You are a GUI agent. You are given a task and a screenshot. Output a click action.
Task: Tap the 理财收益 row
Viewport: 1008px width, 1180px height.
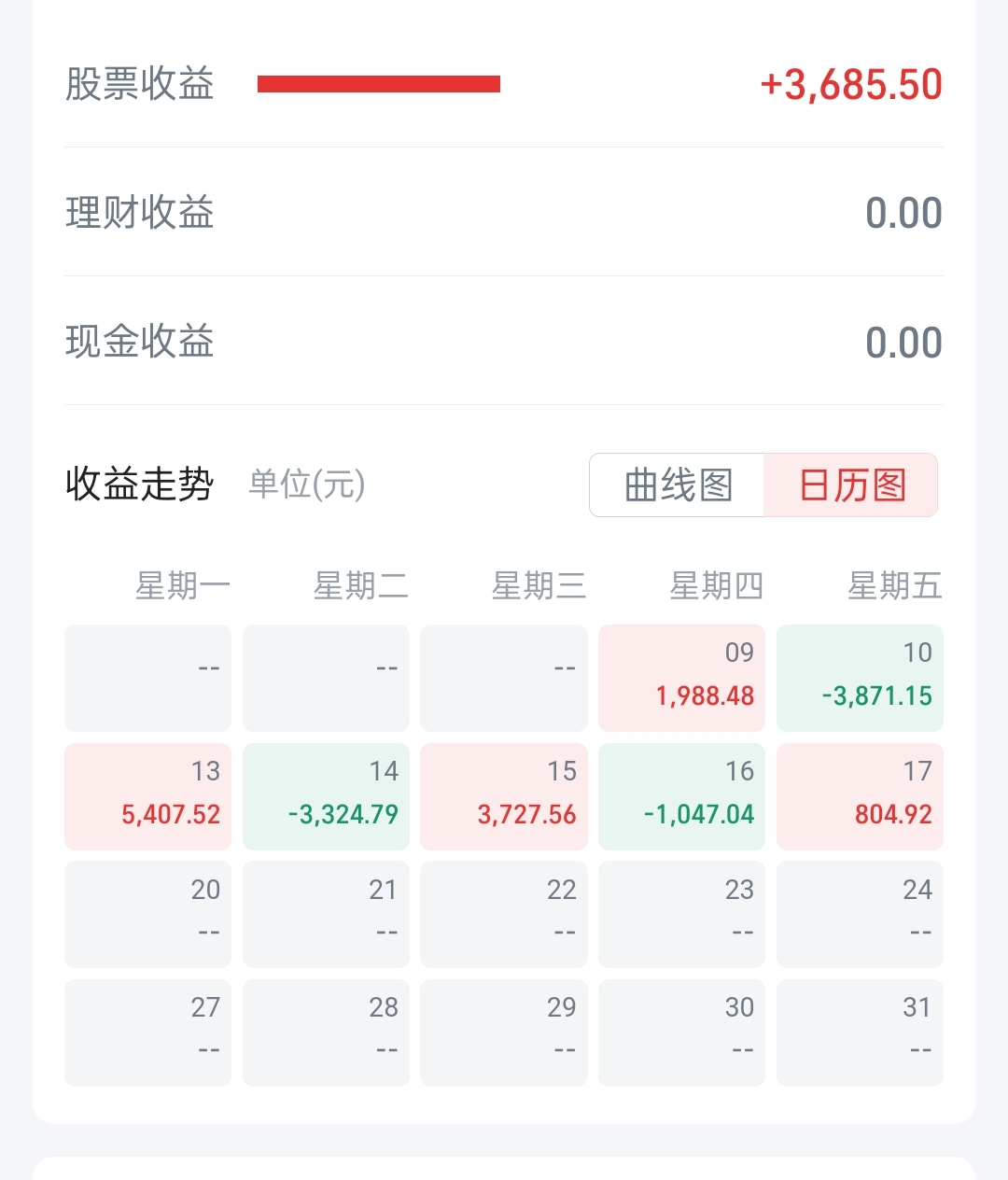140,213
